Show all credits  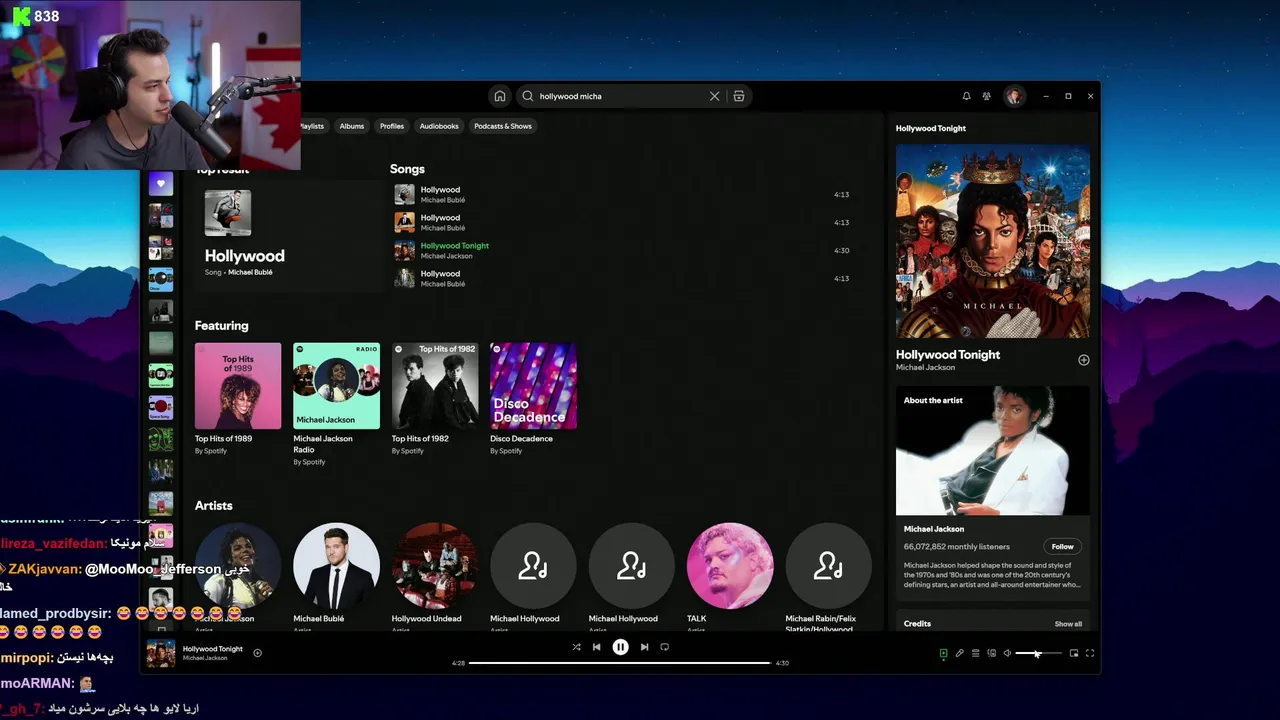tap(1068, 624)
